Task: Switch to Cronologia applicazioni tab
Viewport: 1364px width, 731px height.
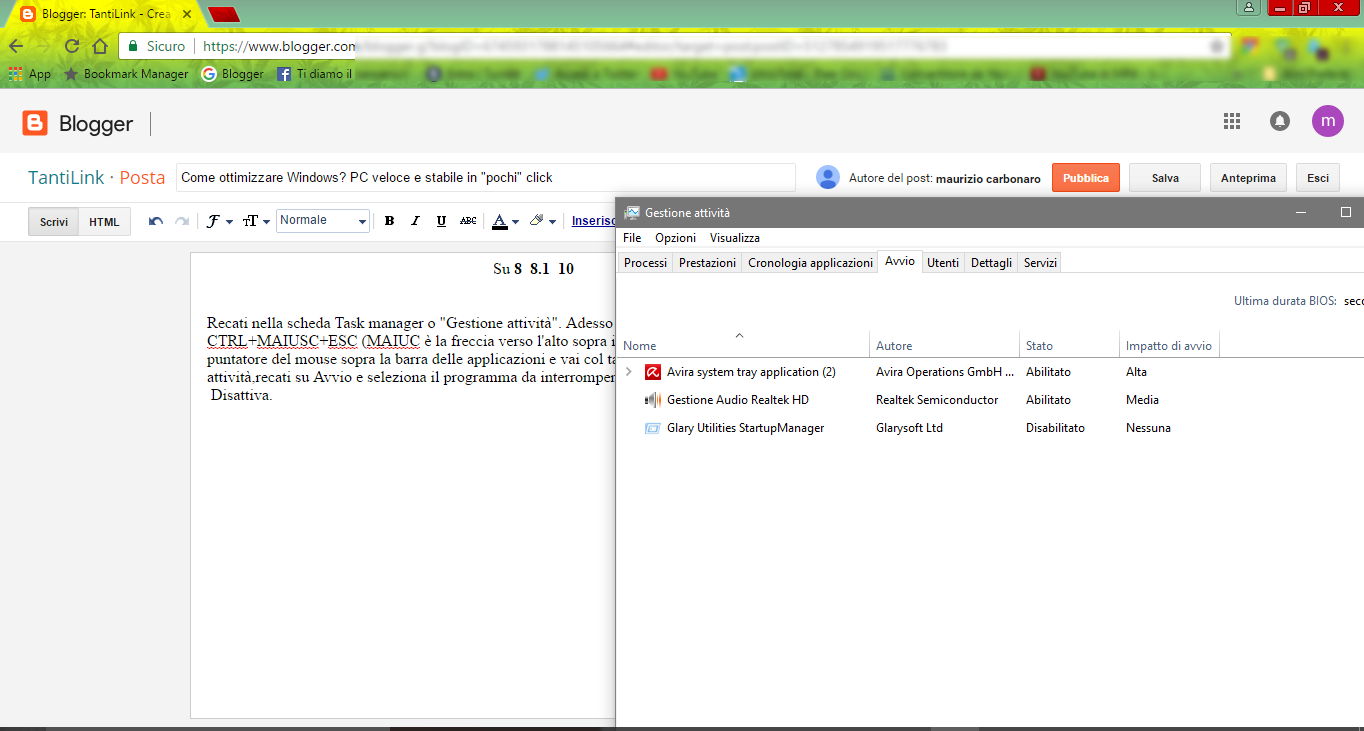Action: (810, 263)
